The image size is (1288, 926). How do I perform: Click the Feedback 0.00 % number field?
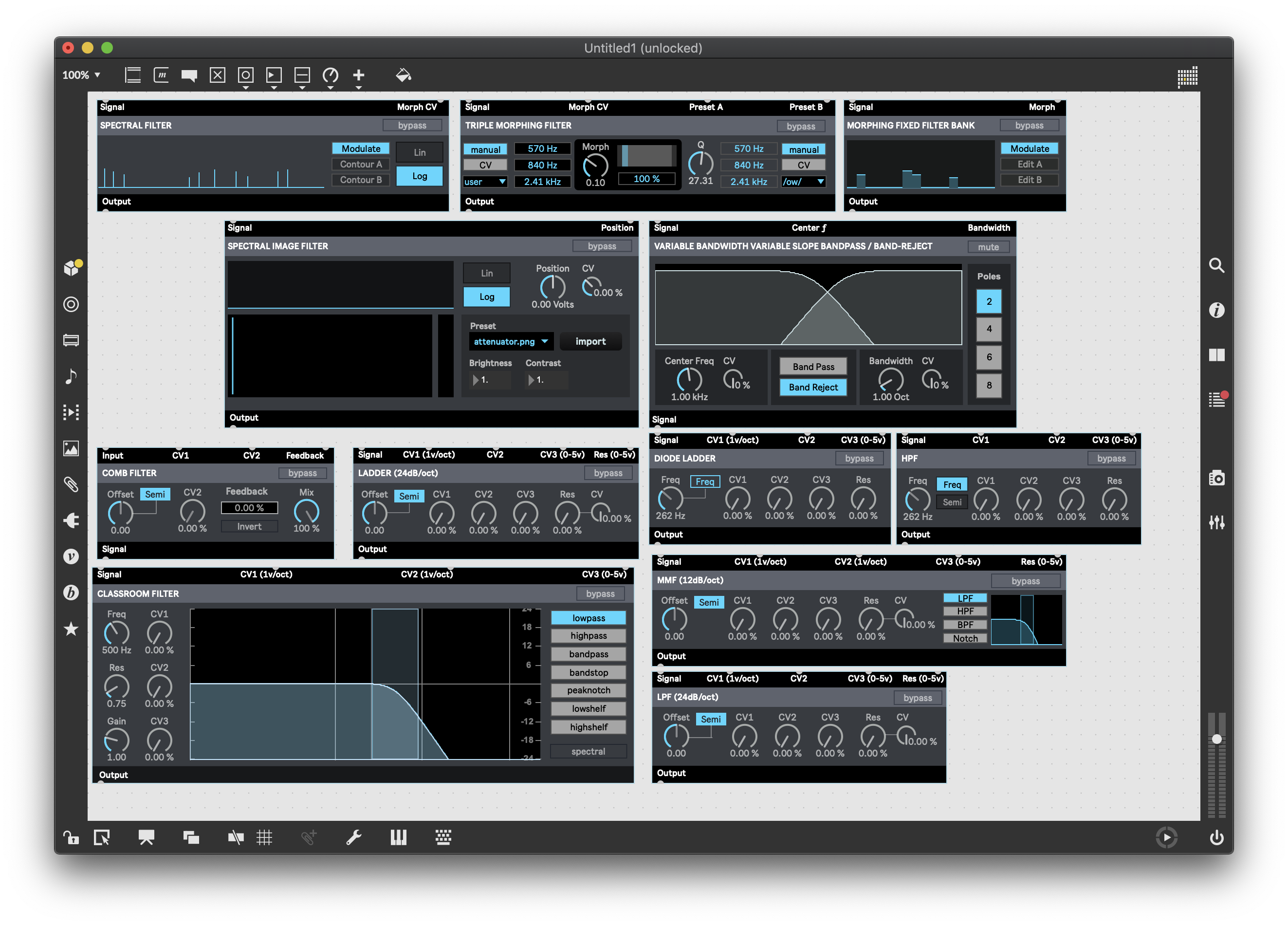249,508
